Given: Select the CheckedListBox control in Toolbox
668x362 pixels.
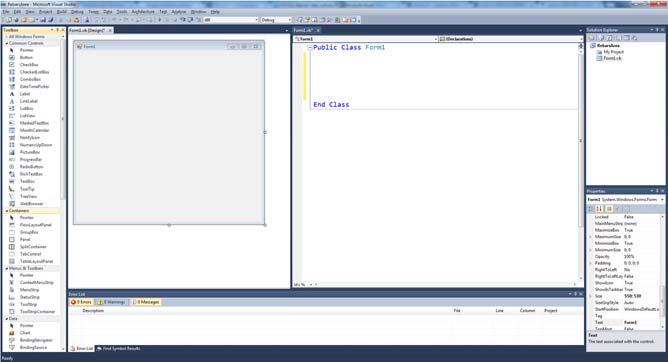Looking at the screenshot, I should pyautogui.click(x=34, y=72).
